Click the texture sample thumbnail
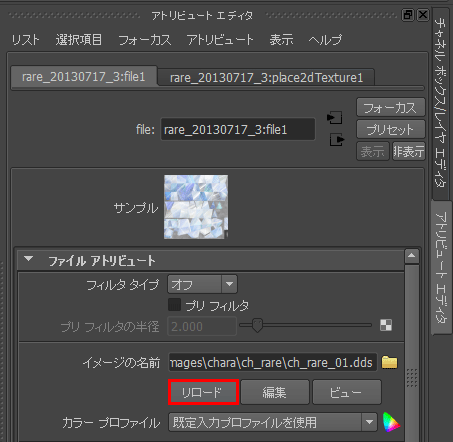453x442 pixels. click(196, 207)
